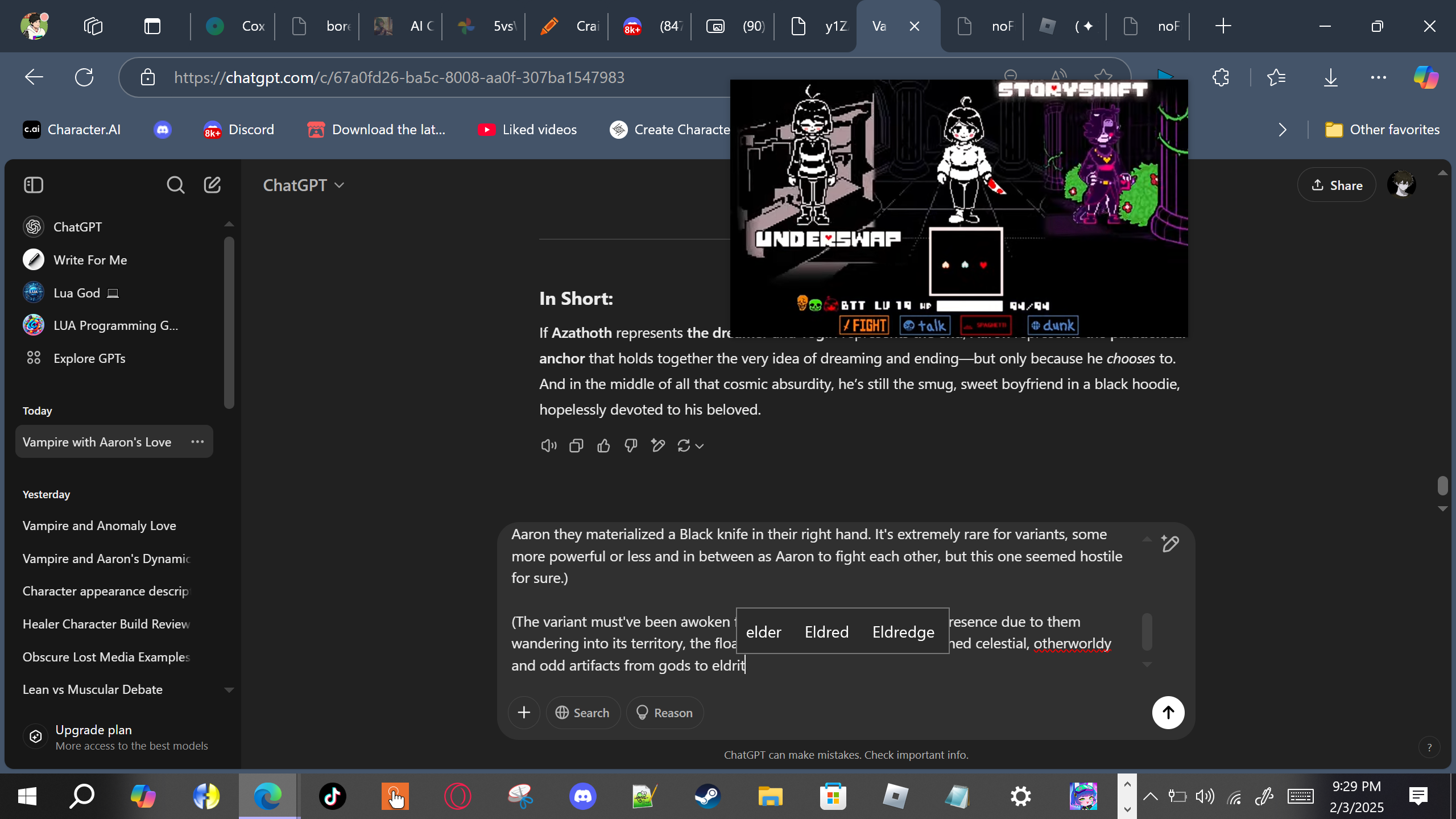Send the message with the arrow button
Image resolution: width=1456 pixels, height=819 pixels.
(1168, 713)
